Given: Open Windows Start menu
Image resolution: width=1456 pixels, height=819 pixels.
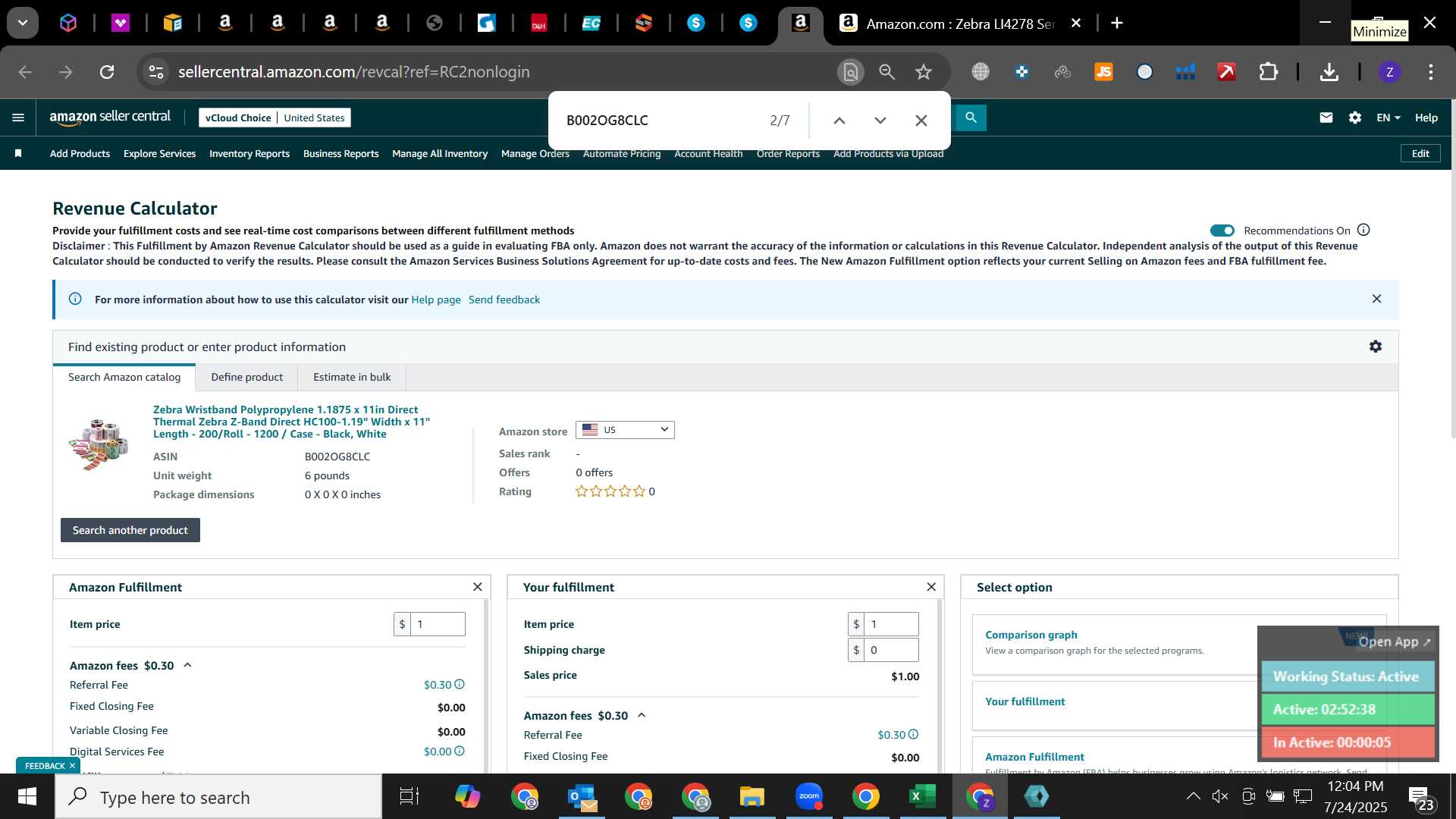Looking at the screenshot, I should click(27, 797).
